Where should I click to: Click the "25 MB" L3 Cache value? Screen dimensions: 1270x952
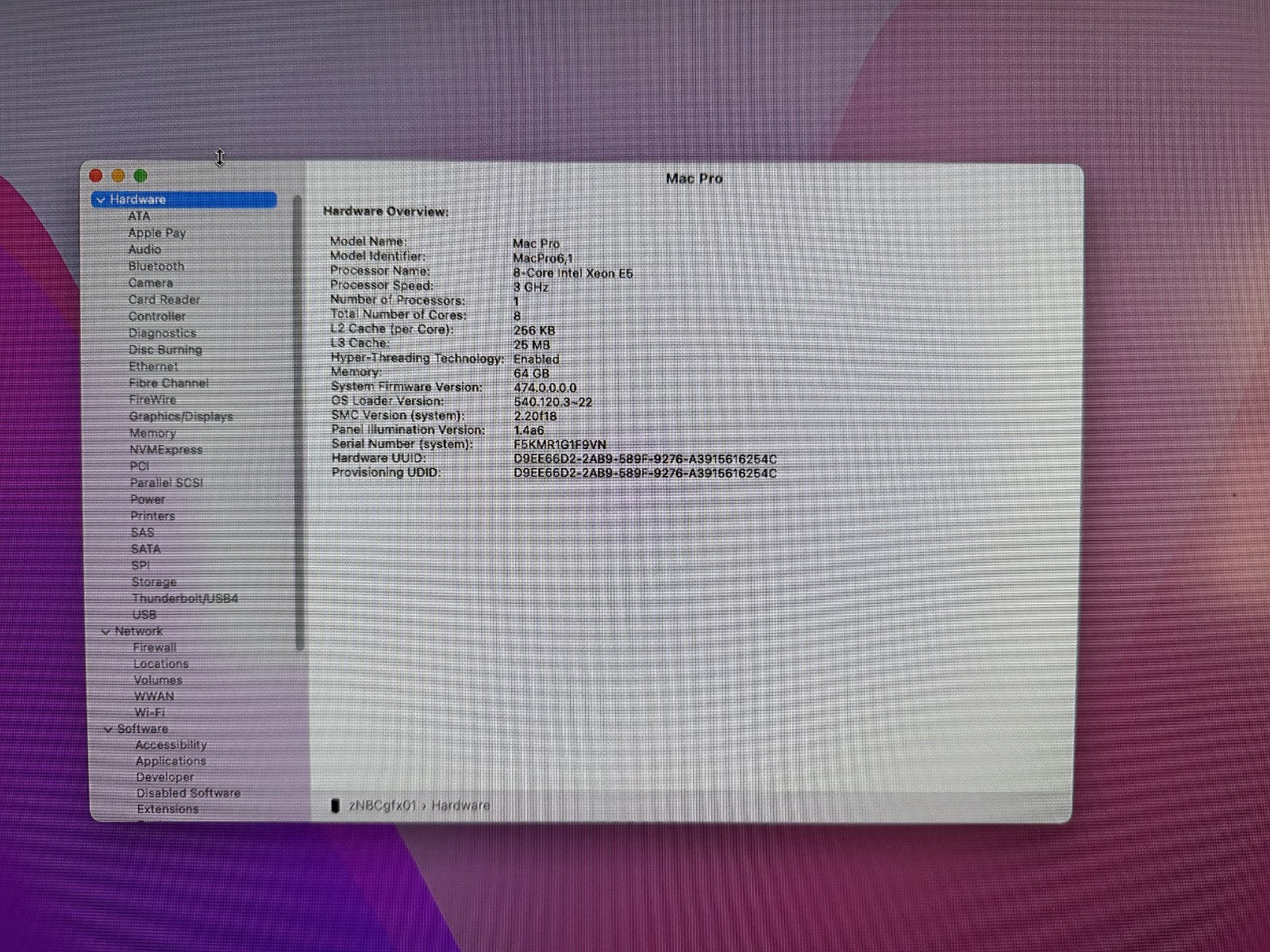click(x=532, y=345)
